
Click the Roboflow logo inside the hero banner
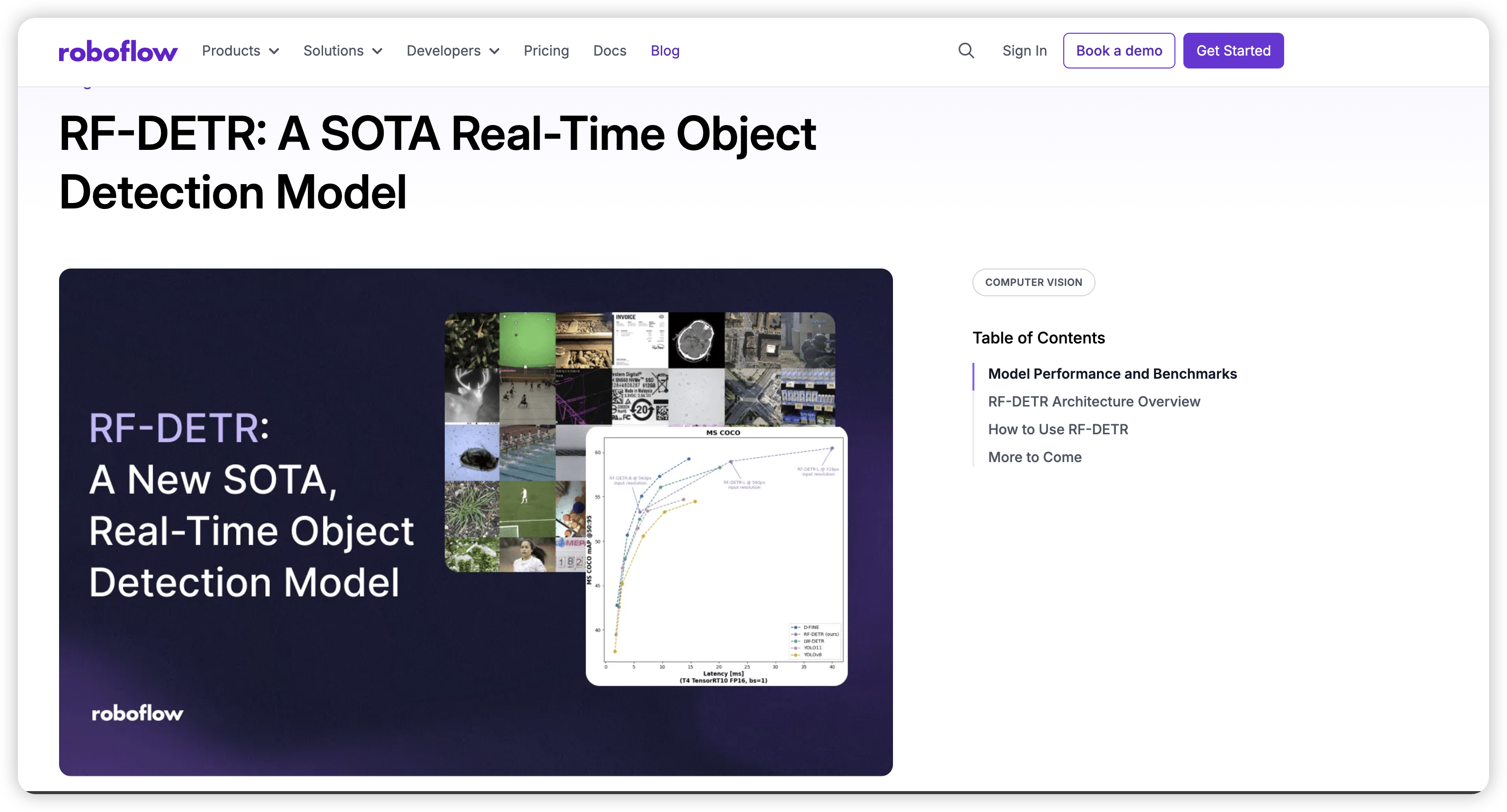coord(137,713)
